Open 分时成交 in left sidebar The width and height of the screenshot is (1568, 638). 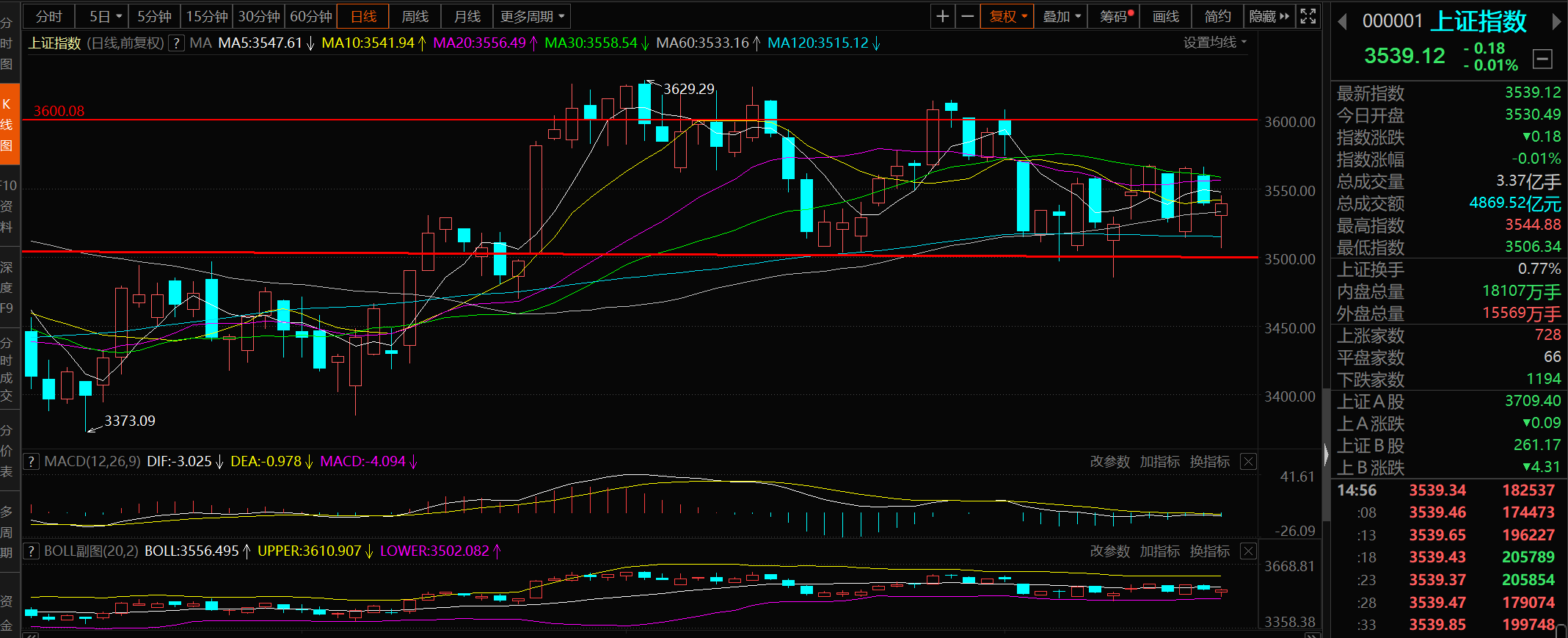click(x=7, y=369)
